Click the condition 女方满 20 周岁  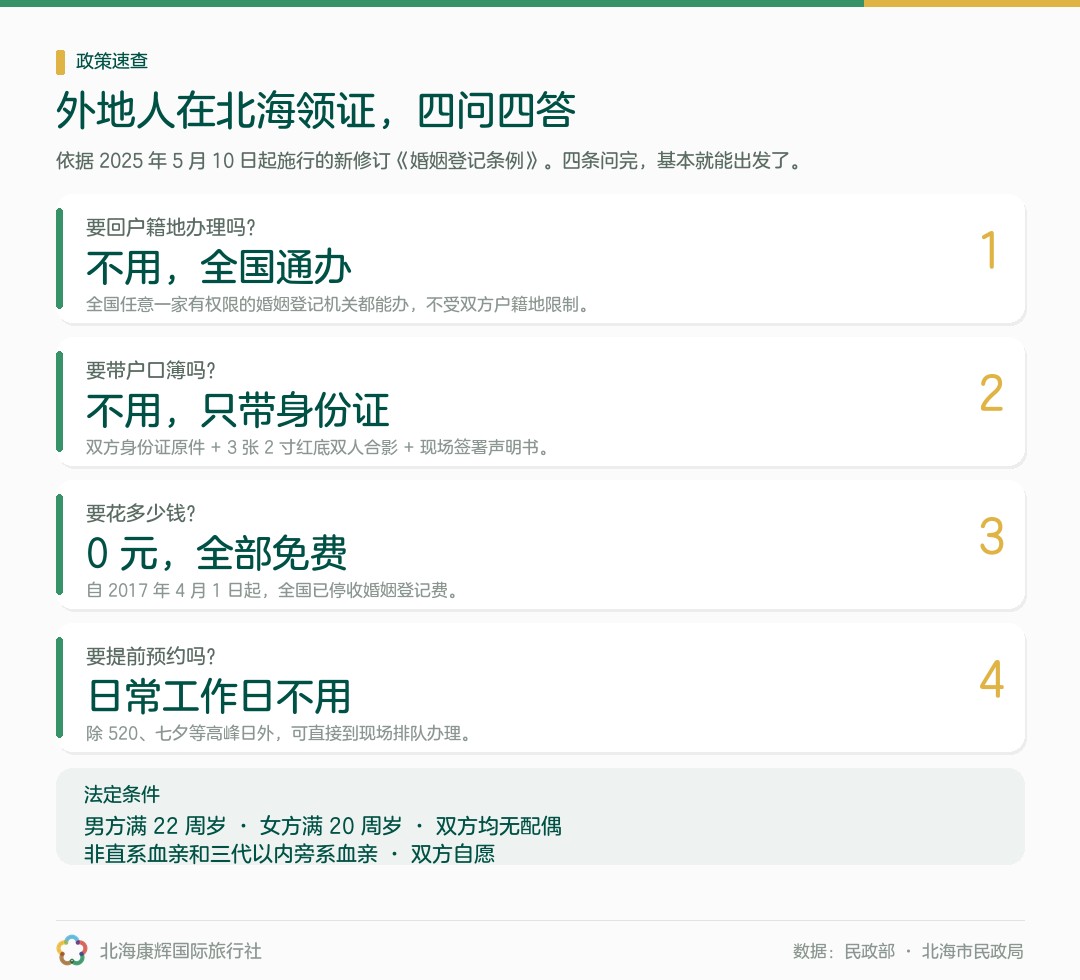331,825
